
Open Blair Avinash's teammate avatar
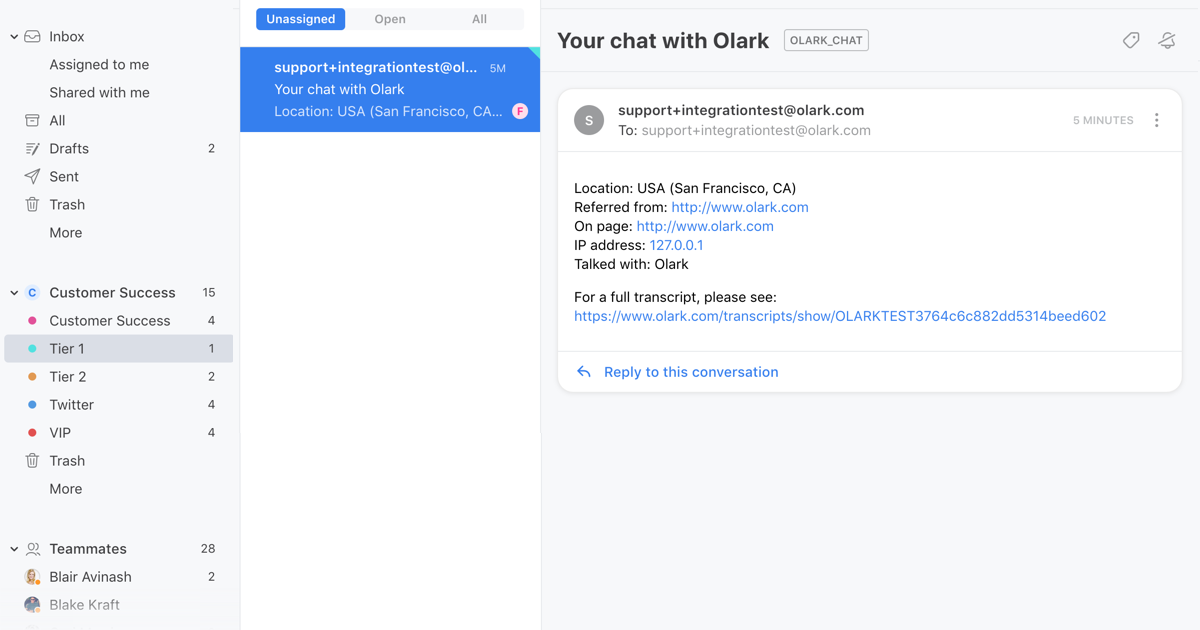(x=33, y=576)
